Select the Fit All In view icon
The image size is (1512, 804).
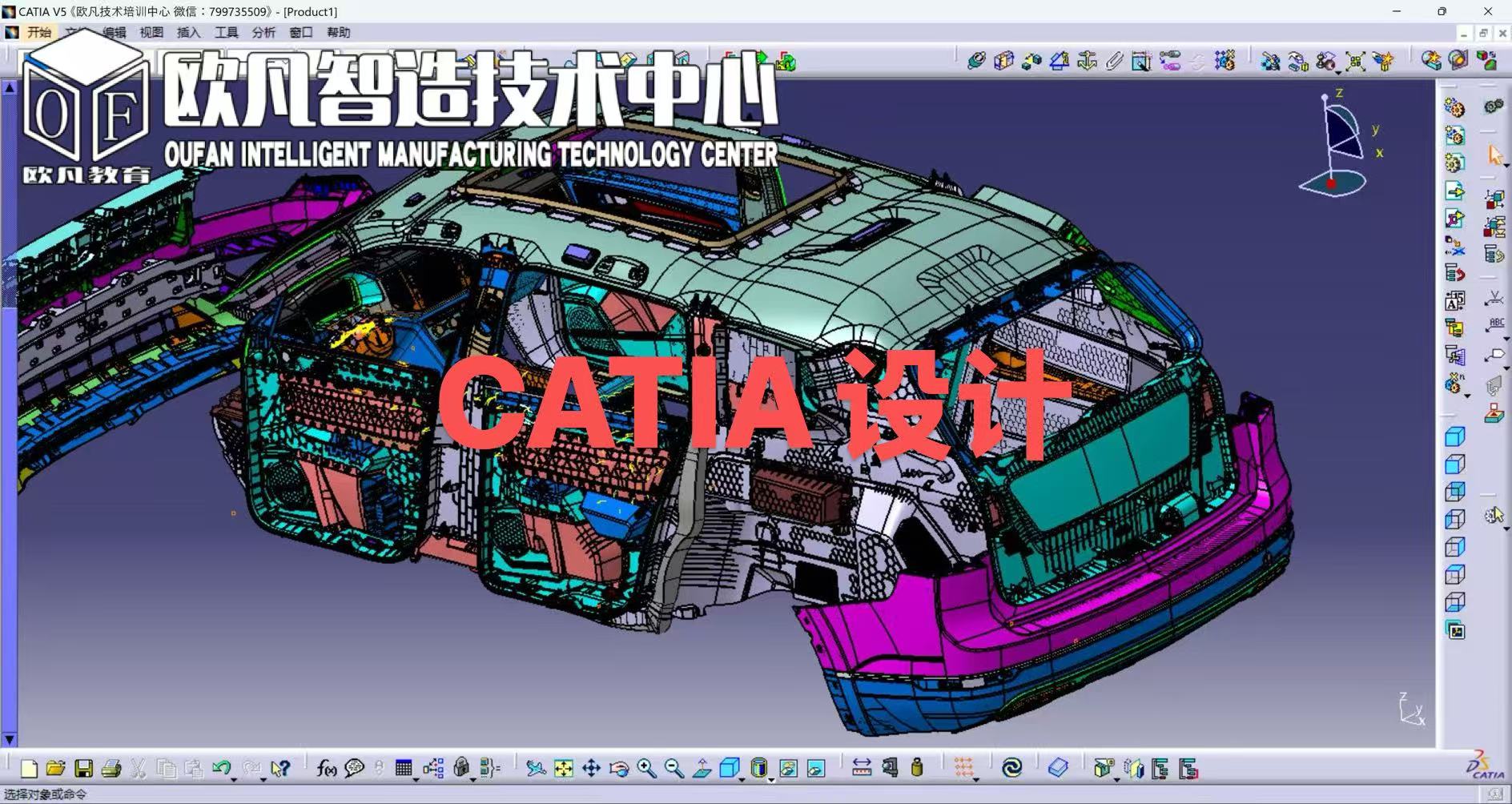pos(564,769)
